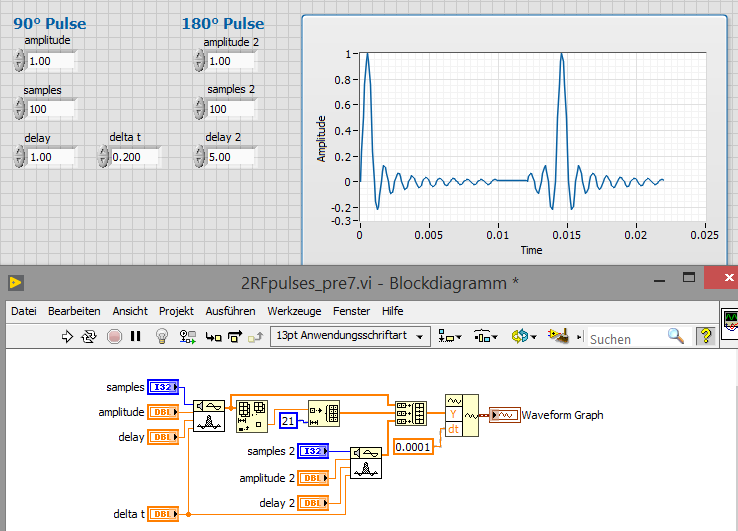This screenshot has height=531, width=738.
Task: Click the Step Over icon
Action: point(235,336)
